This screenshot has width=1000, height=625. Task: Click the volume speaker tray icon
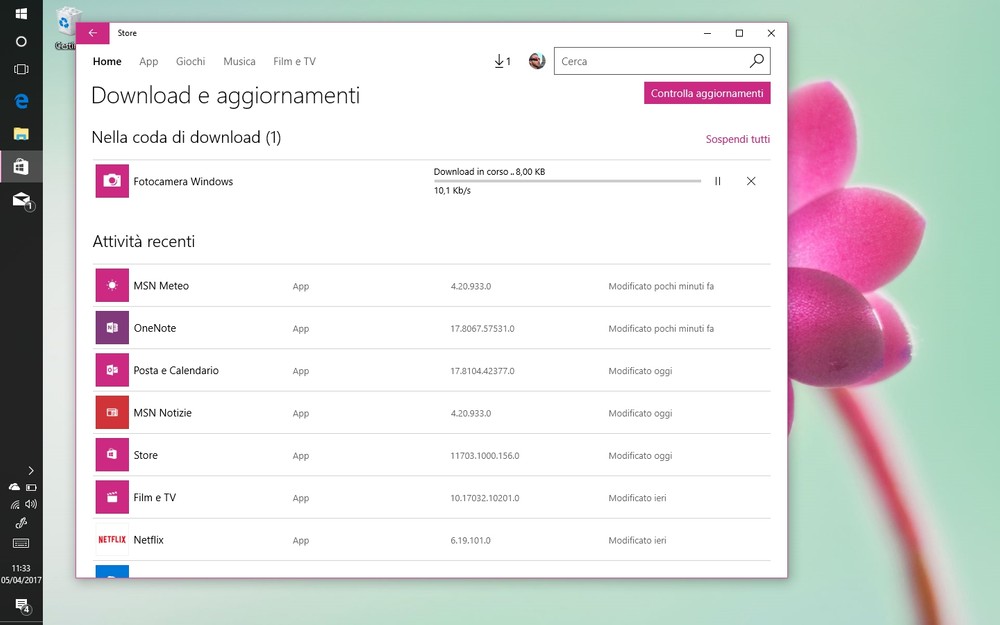click(x=31, y=504)
